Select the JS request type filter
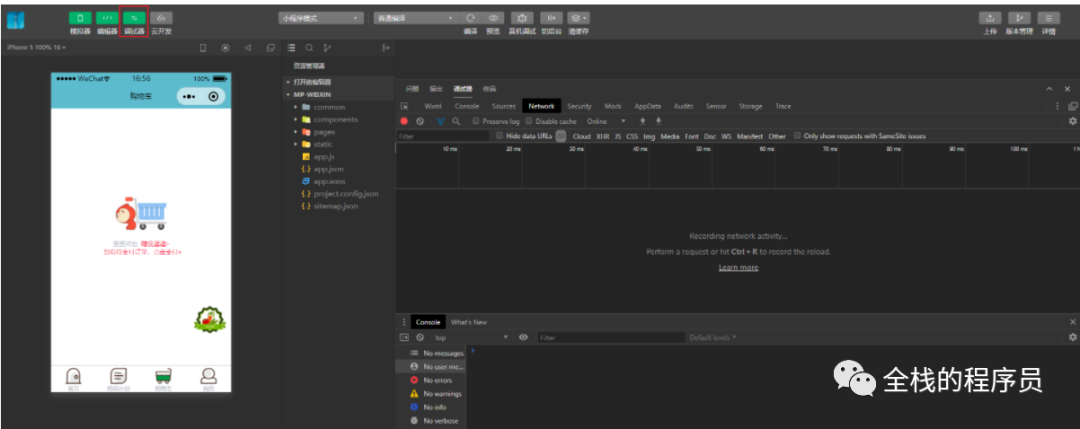 618,136
